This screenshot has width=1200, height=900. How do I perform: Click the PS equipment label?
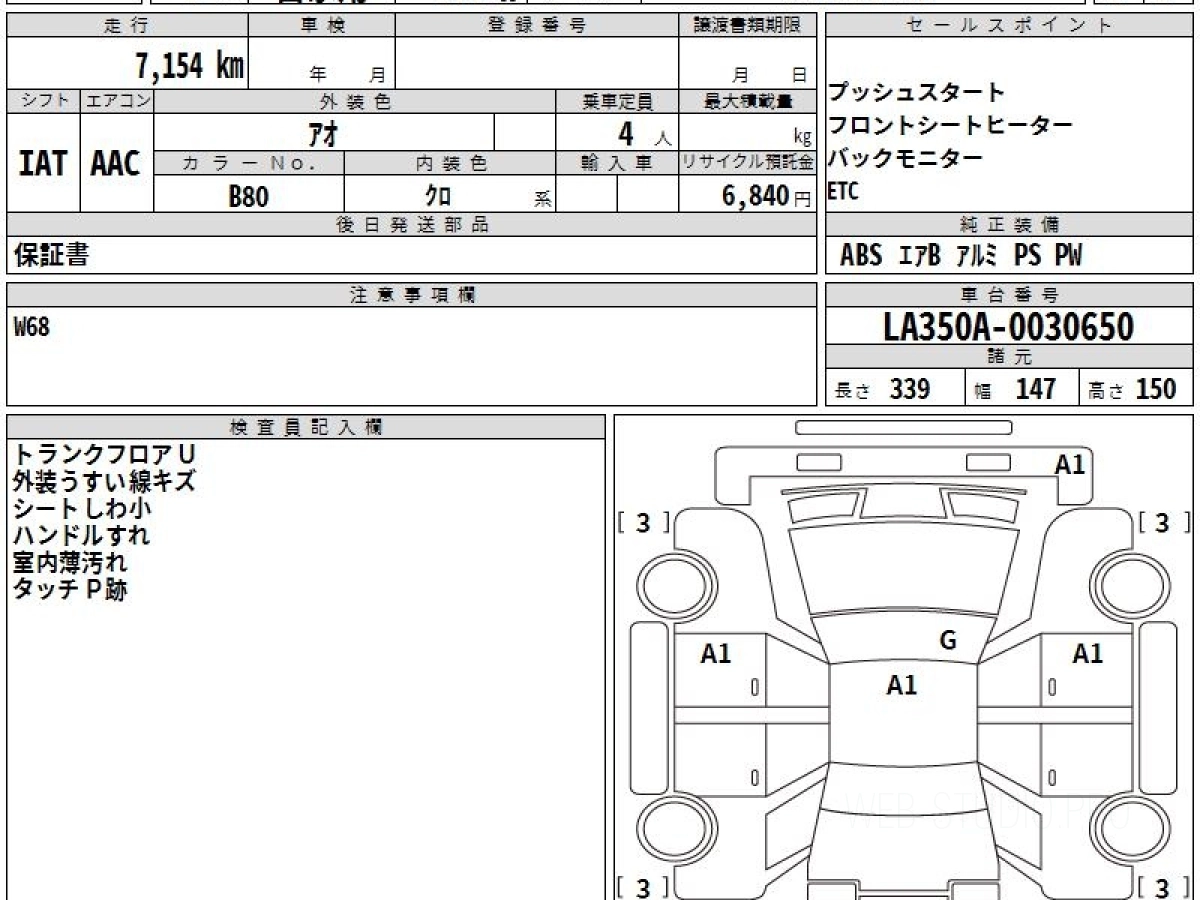tap(1027, 256)
